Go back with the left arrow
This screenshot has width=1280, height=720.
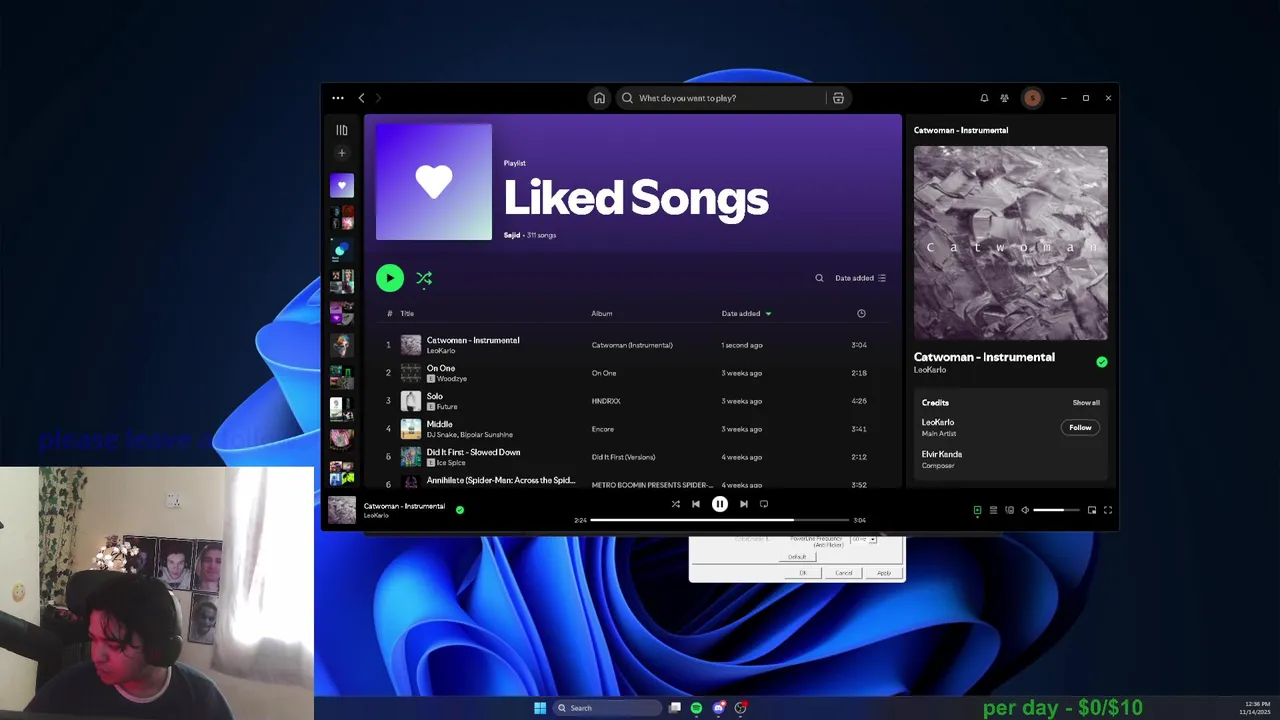[x=361, y=98]
